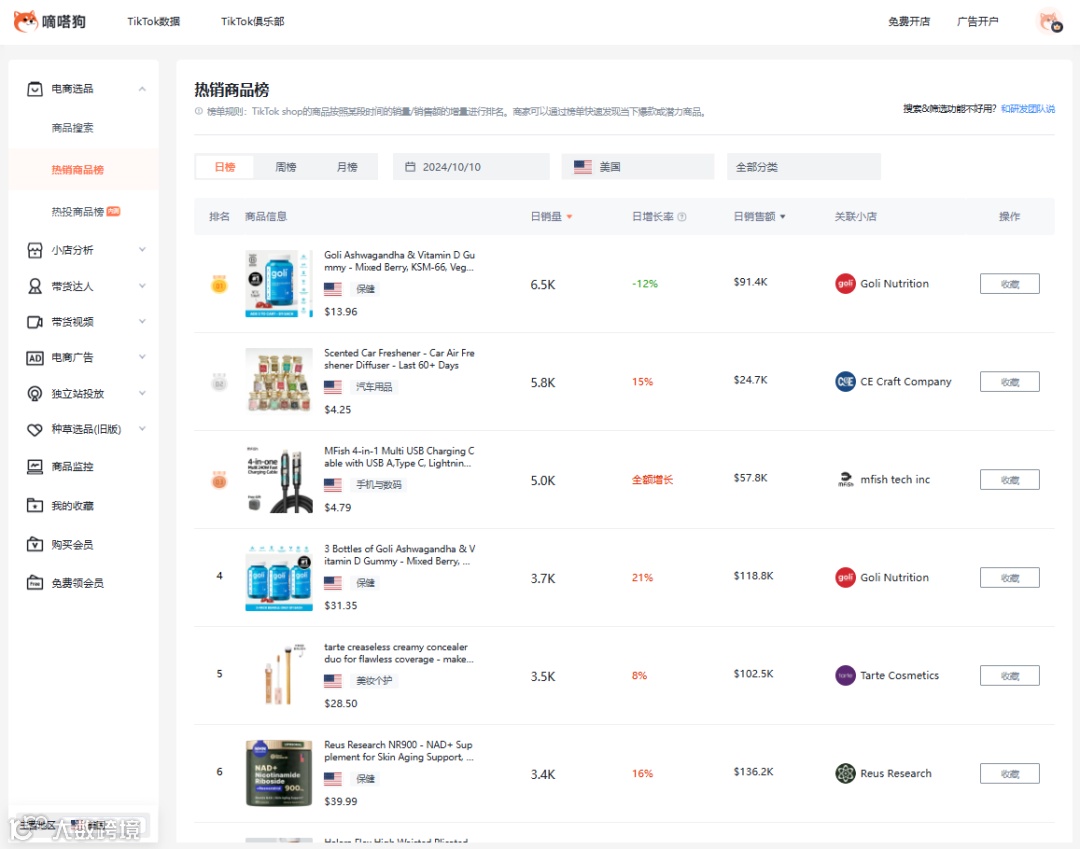Click 收藏 button for MFish charging cable

pyautogui.click(x=1010, y=479)
